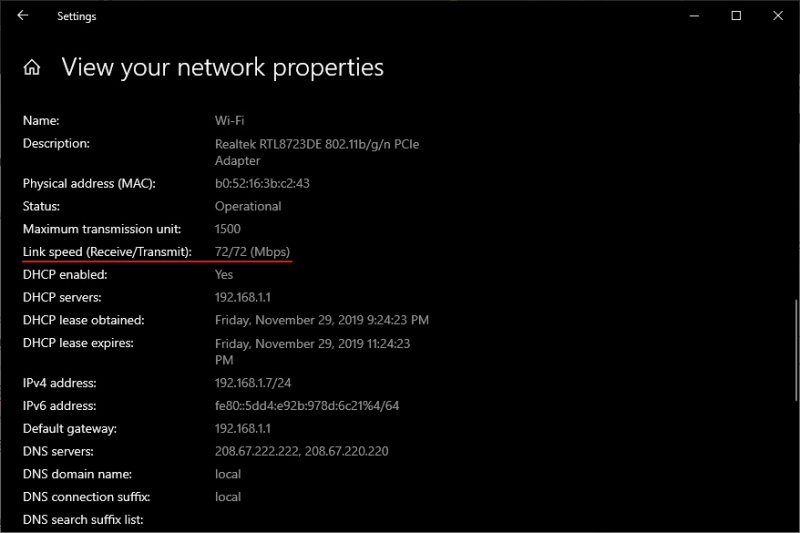Click the Settings title text

[77, 16]
